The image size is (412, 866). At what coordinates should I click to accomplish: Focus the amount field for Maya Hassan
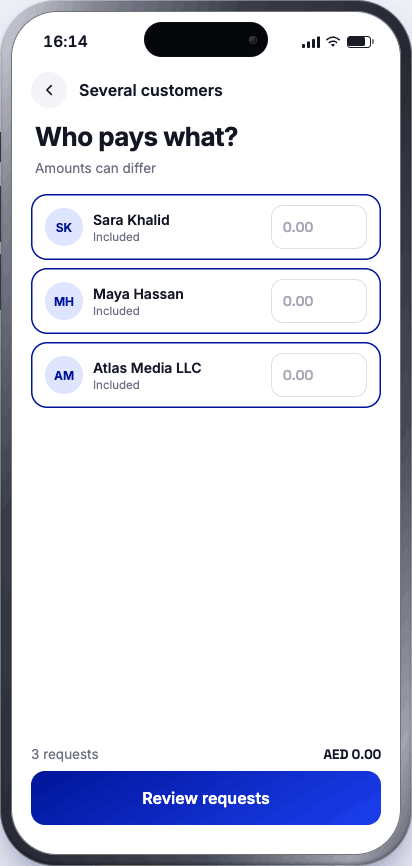(x=319, y=301)
